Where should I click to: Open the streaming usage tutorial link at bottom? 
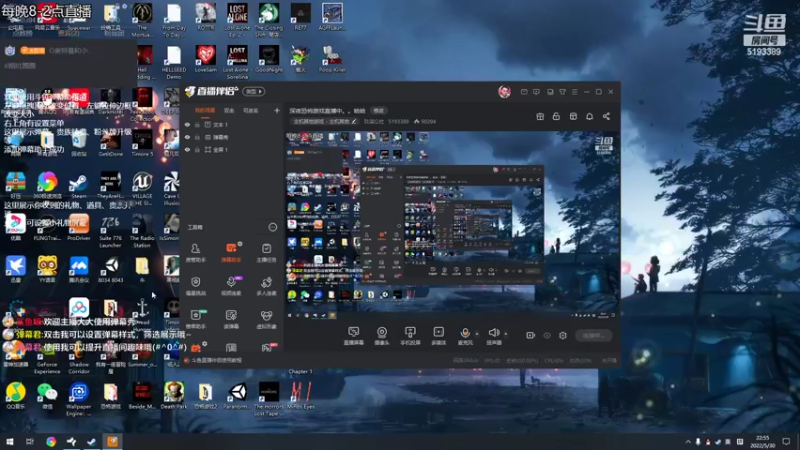pos(213,360)
